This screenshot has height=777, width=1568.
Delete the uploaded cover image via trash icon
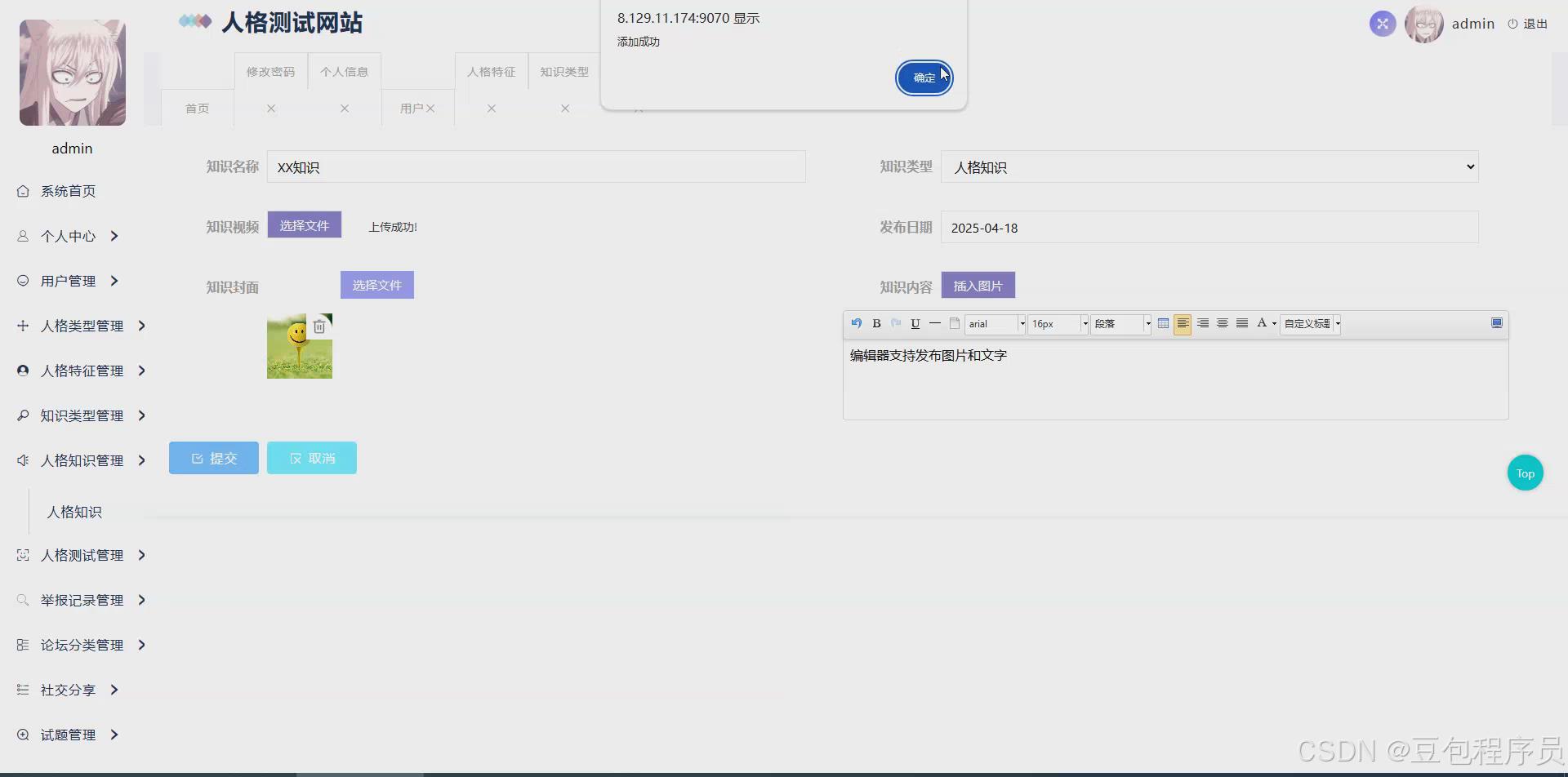tap(319, 326)
